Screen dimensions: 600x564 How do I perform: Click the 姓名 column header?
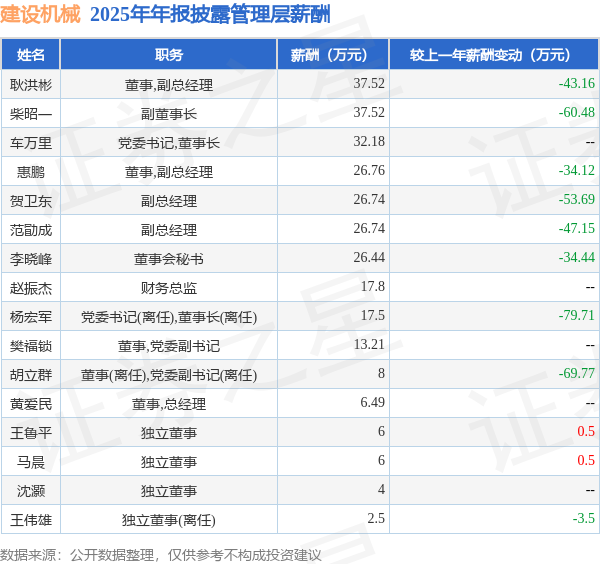point(31,54)
